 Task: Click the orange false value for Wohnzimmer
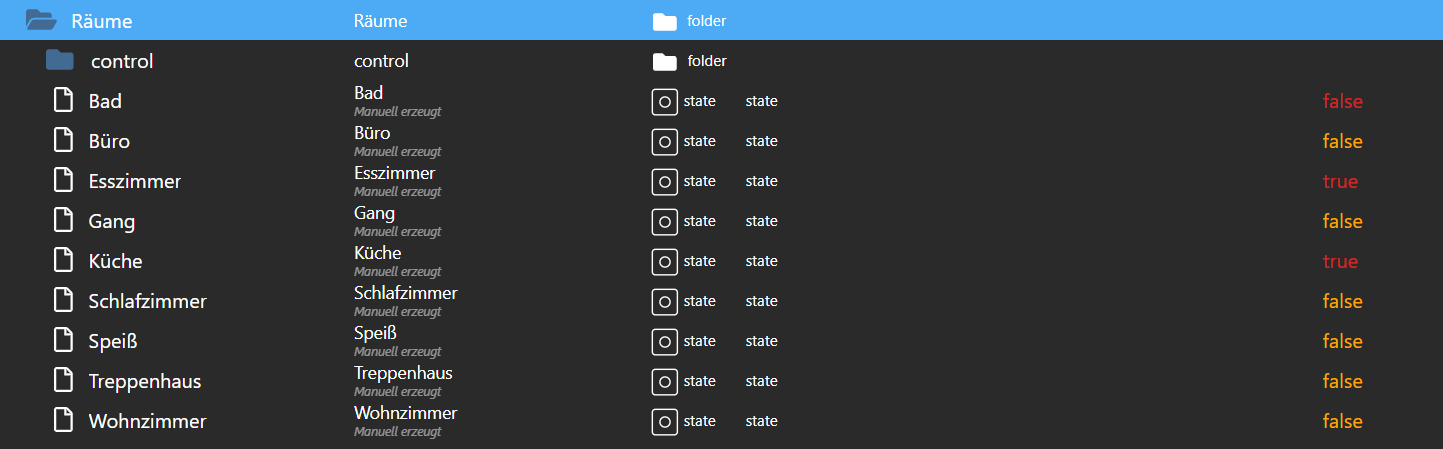coord(1342,421)
